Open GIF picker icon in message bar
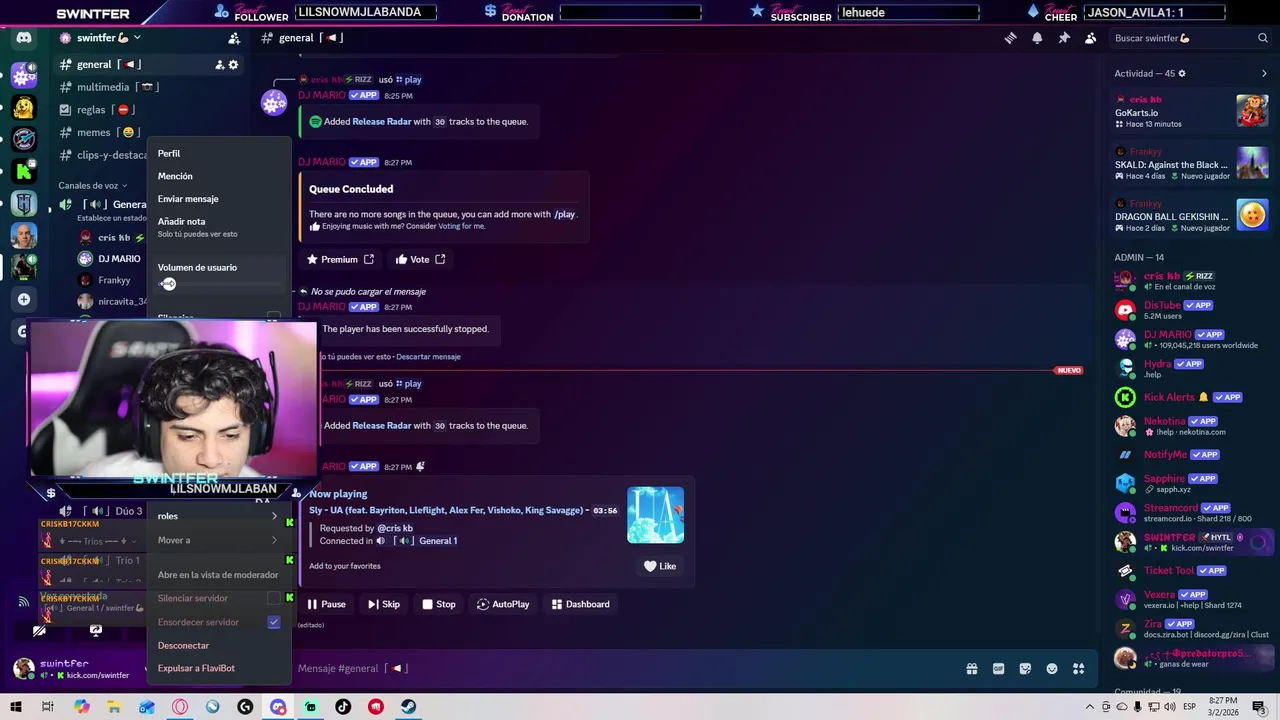This screenshot has width=1280, height=720. point(998,669)
